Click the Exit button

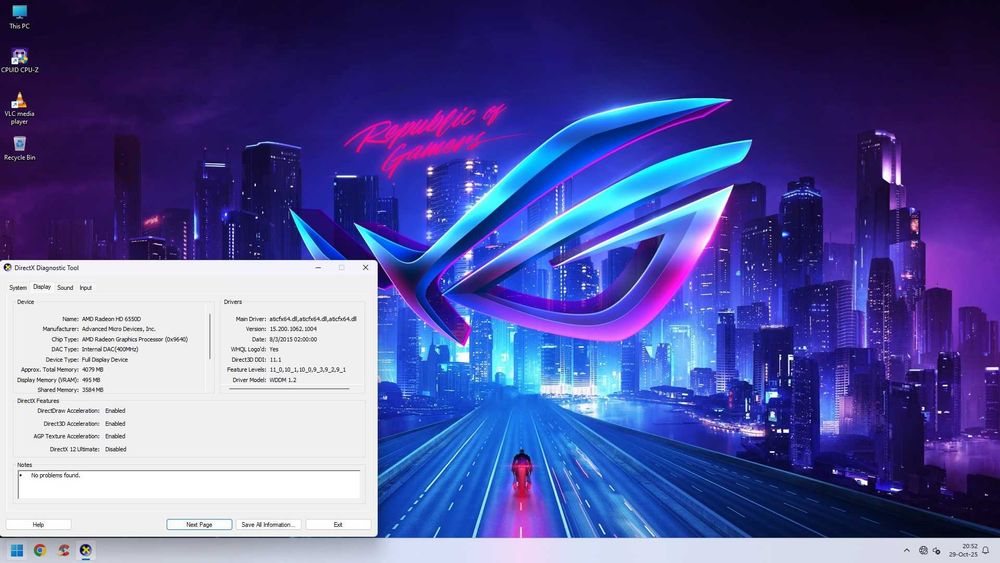pos(338,525)
